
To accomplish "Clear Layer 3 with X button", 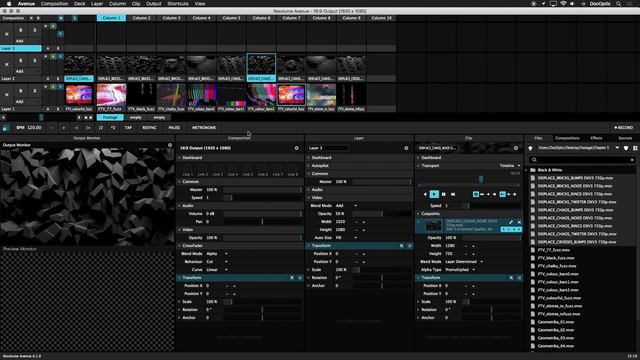I will tap(7, 34).
